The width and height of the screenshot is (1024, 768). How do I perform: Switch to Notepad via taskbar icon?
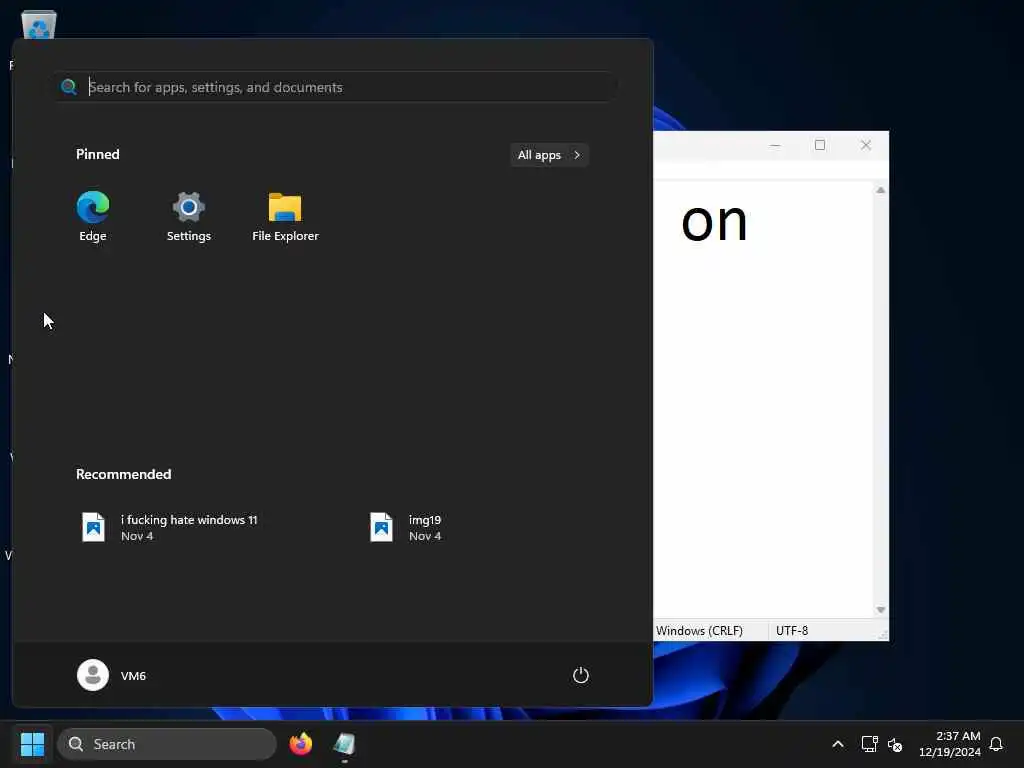pyautogui.click(x=344, y=744)
